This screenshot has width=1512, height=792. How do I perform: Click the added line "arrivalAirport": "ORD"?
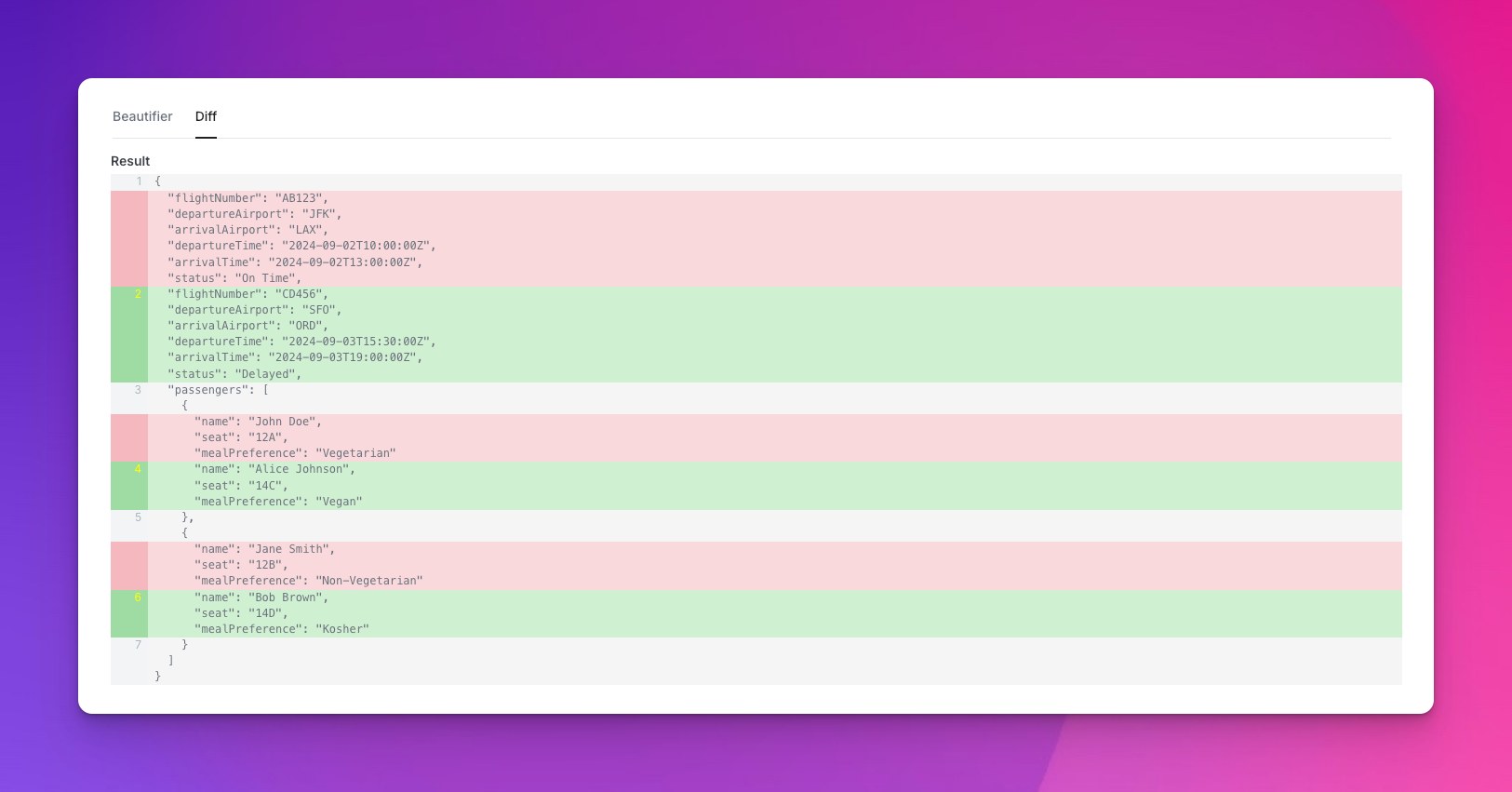248,326
